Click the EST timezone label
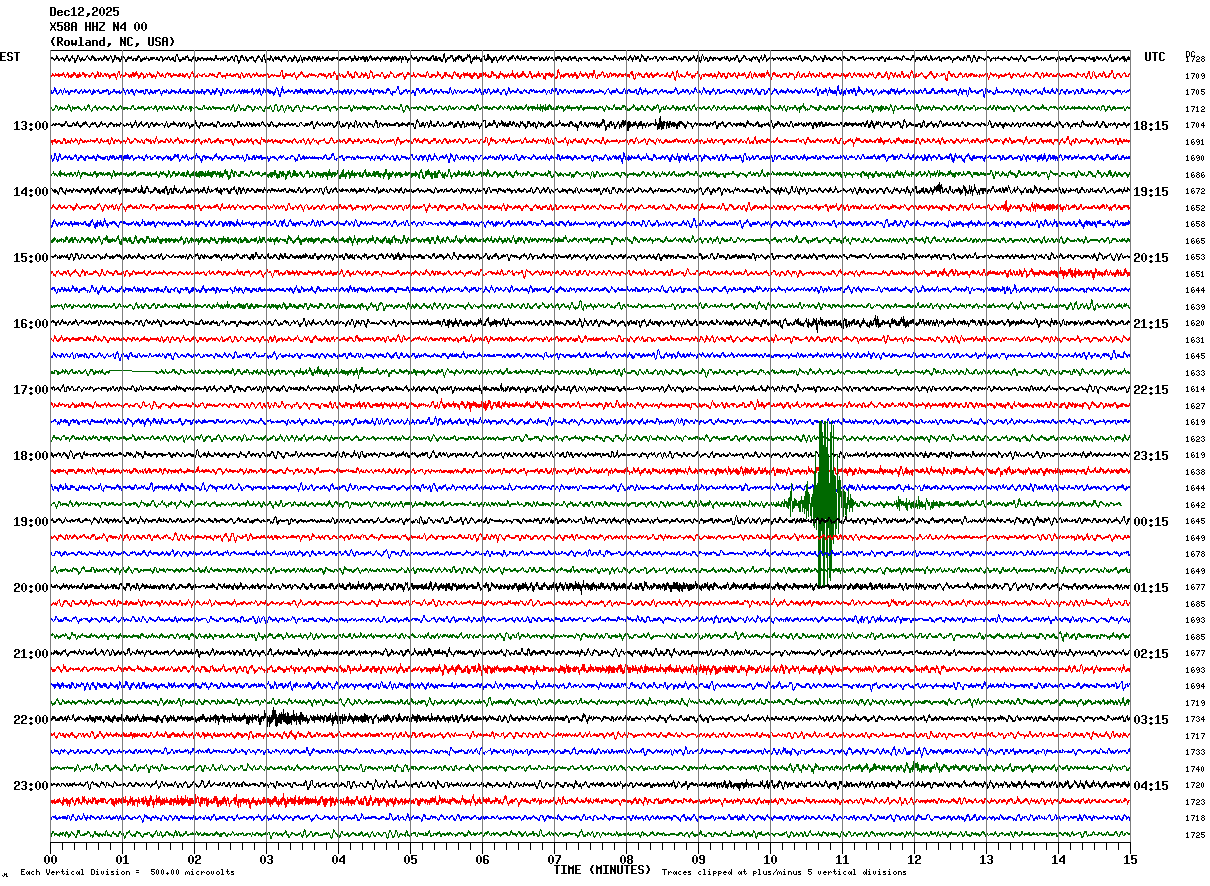This screenshot has height=886, width=1210. coord(10,57)
